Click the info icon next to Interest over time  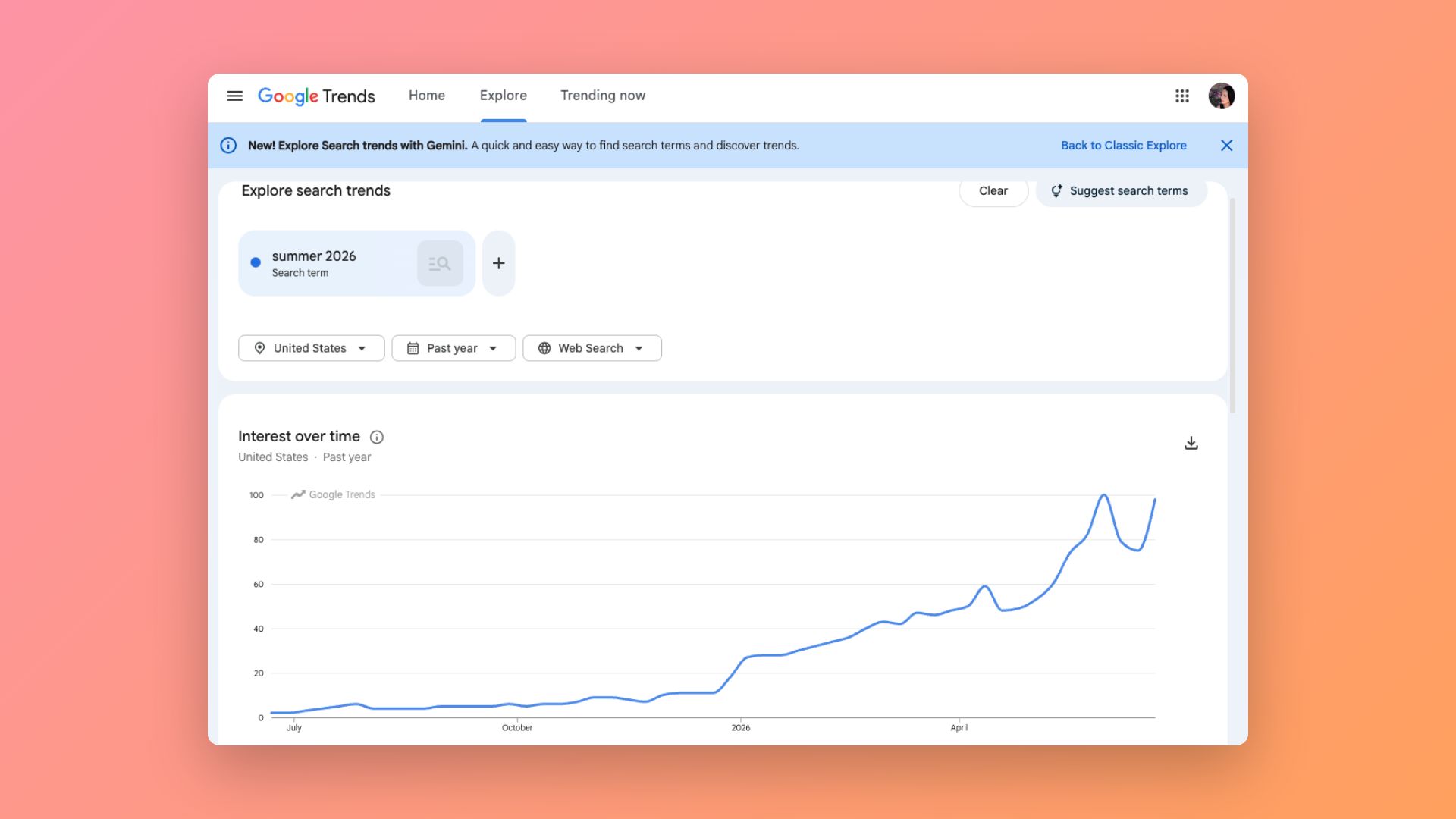click(x=377, y=437)
